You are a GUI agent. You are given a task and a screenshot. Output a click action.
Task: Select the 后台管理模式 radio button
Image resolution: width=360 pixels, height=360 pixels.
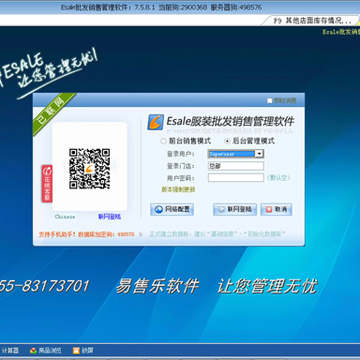click(228, 141)
